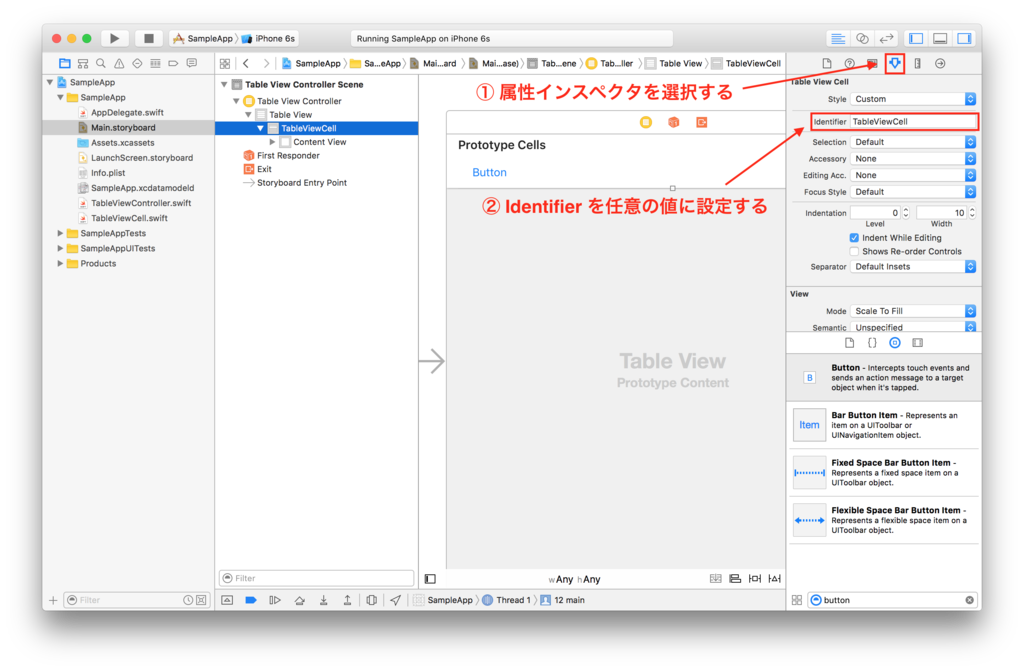The width and height of the screenshot is (1024, 671).
Task: Select AppDelegate.swift in navigator
Action: pos(127,112)
